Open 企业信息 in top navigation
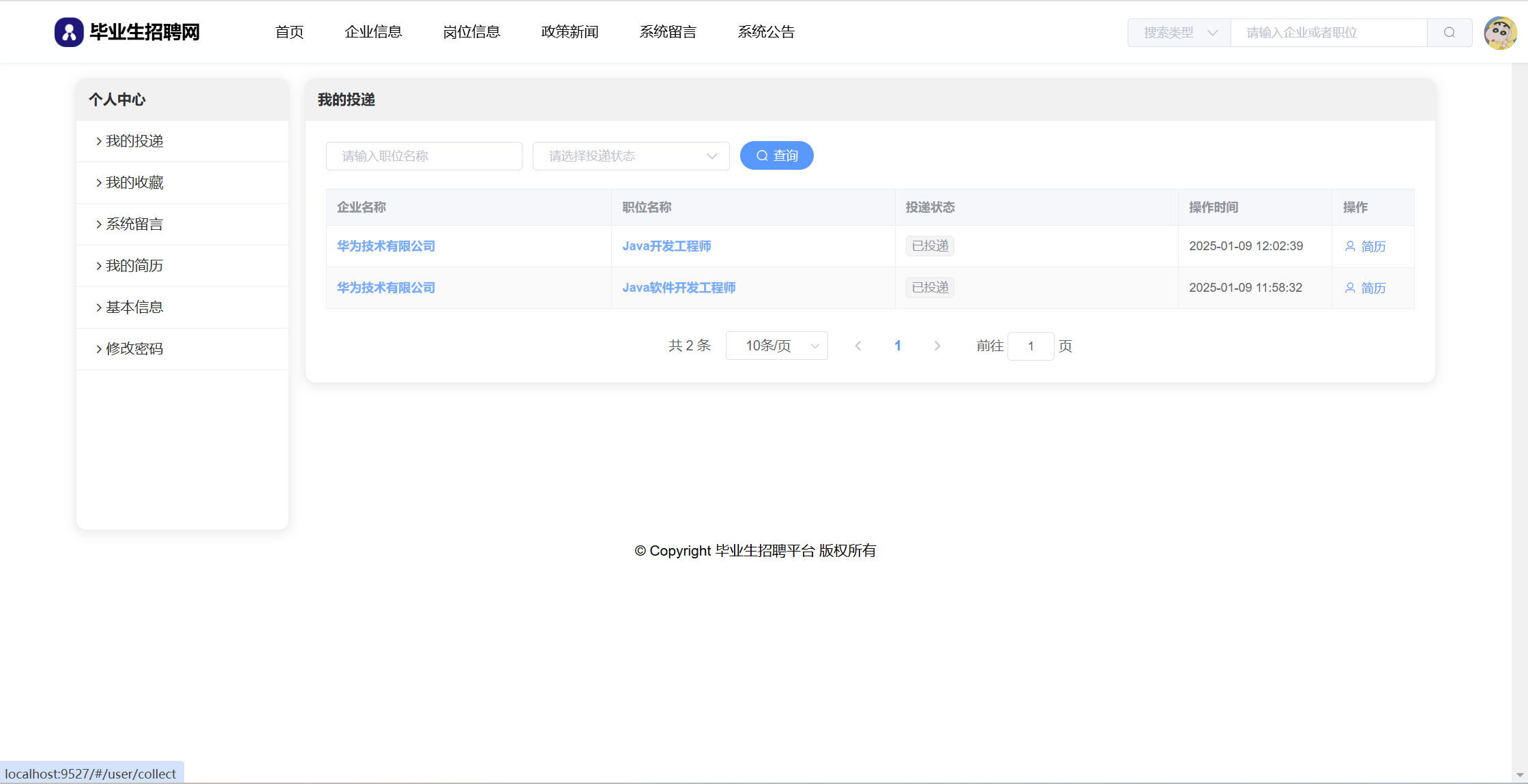 coord(373,32)
